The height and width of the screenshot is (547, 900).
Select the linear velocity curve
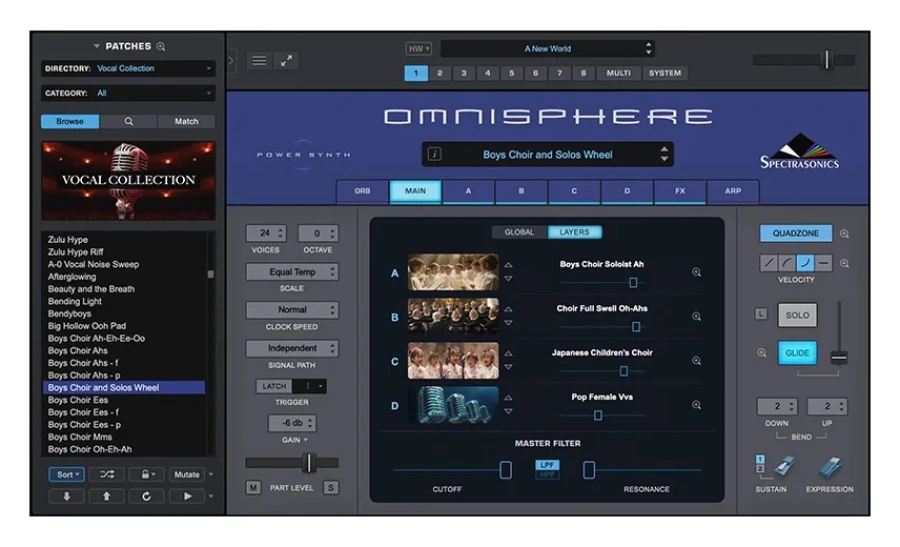[x=768, y=263]
